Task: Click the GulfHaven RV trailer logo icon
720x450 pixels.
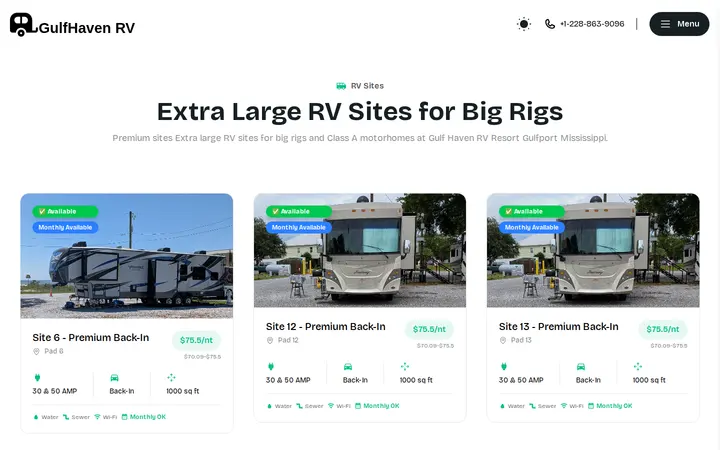Action: 23,24
